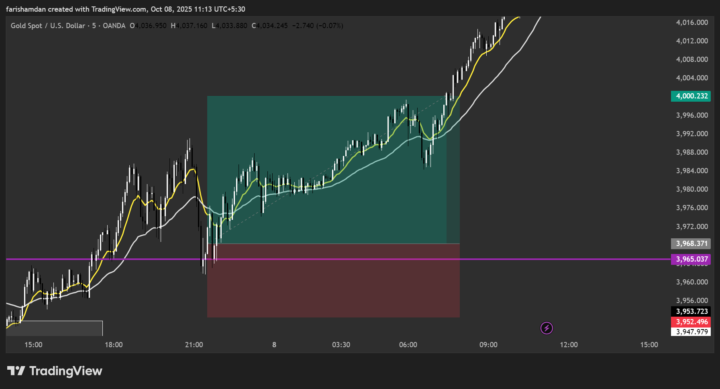Click the 3,984.000 price axis label
The image size is (720, 389).
[692, 170]
